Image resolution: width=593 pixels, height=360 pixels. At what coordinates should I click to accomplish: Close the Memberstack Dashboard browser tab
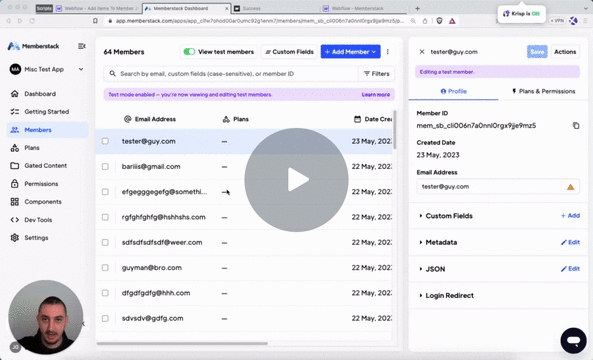tap(227, 8)
